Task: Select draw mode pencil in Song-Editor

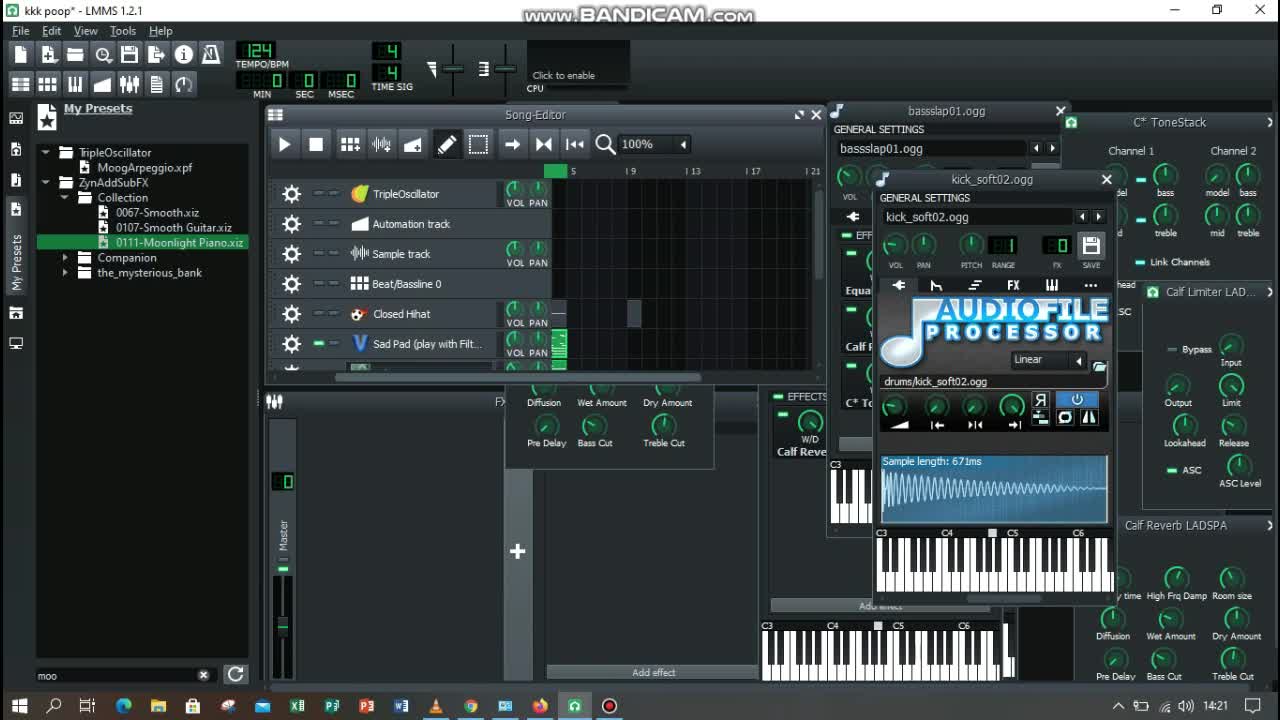Action: 446,144
